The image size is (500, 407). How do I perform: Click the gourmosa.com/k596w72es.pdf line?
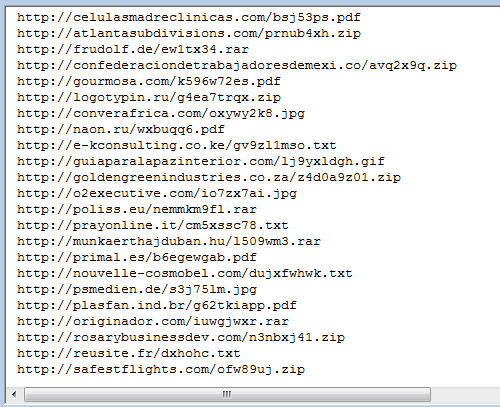[x=149, y=81]
